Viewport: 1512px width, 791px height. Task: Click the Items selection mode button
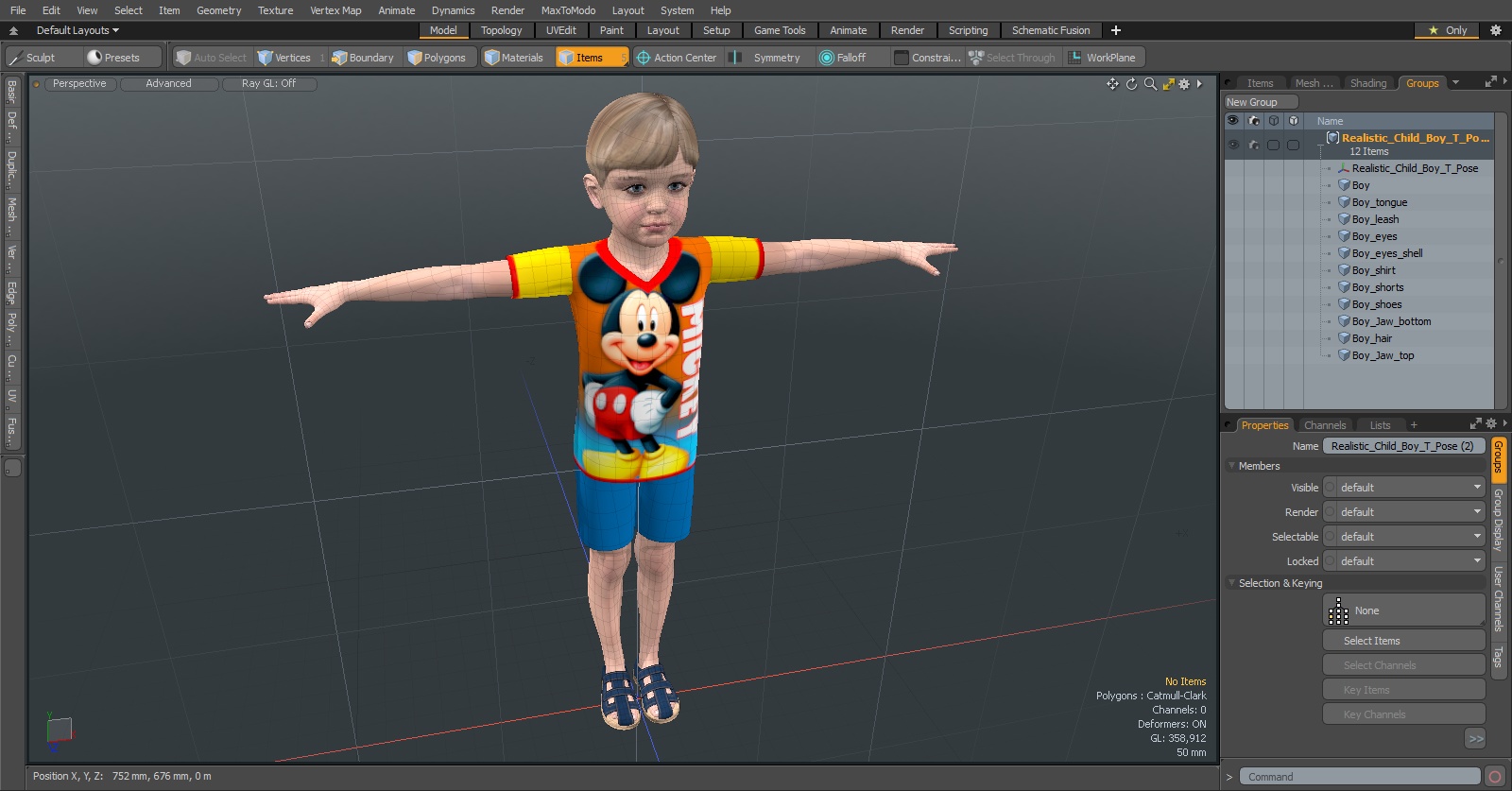coord(592,58)
